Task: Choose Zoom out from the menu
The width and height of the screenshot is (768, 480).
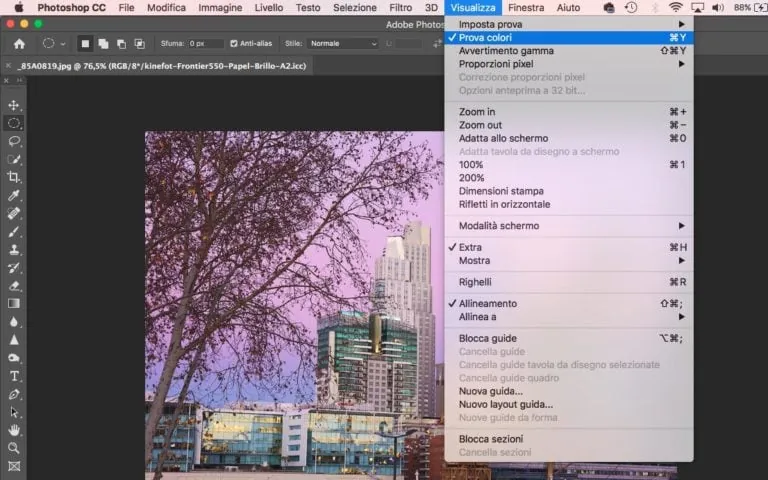Action: click(x=569, y=125)
